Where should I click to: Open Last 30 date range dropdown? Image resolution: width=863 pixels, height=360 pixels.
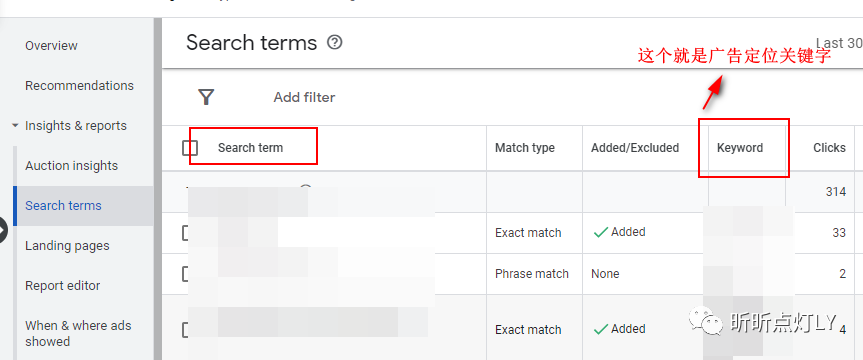839,43
